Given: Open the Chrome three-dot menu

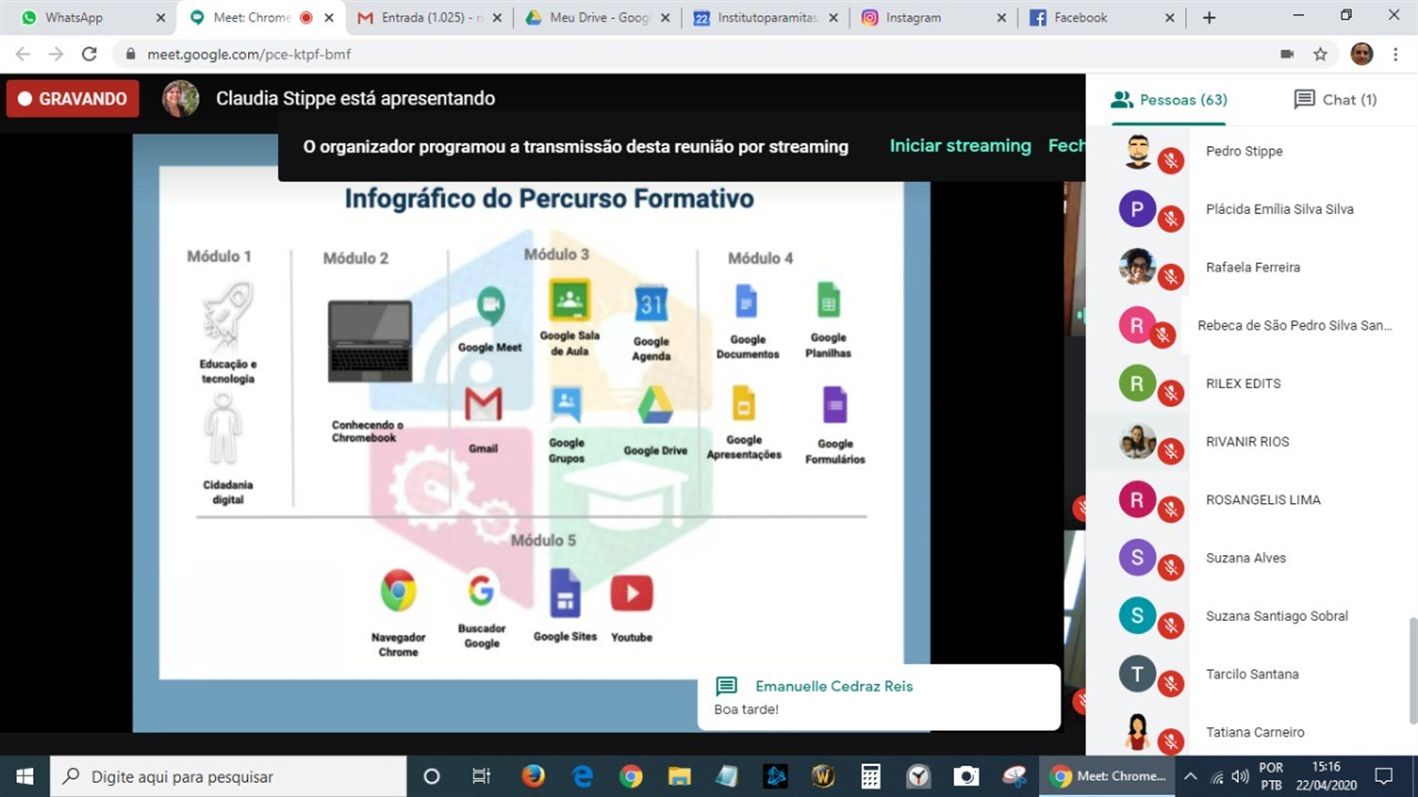Looking at the screenshot, I should (1395, 54).
